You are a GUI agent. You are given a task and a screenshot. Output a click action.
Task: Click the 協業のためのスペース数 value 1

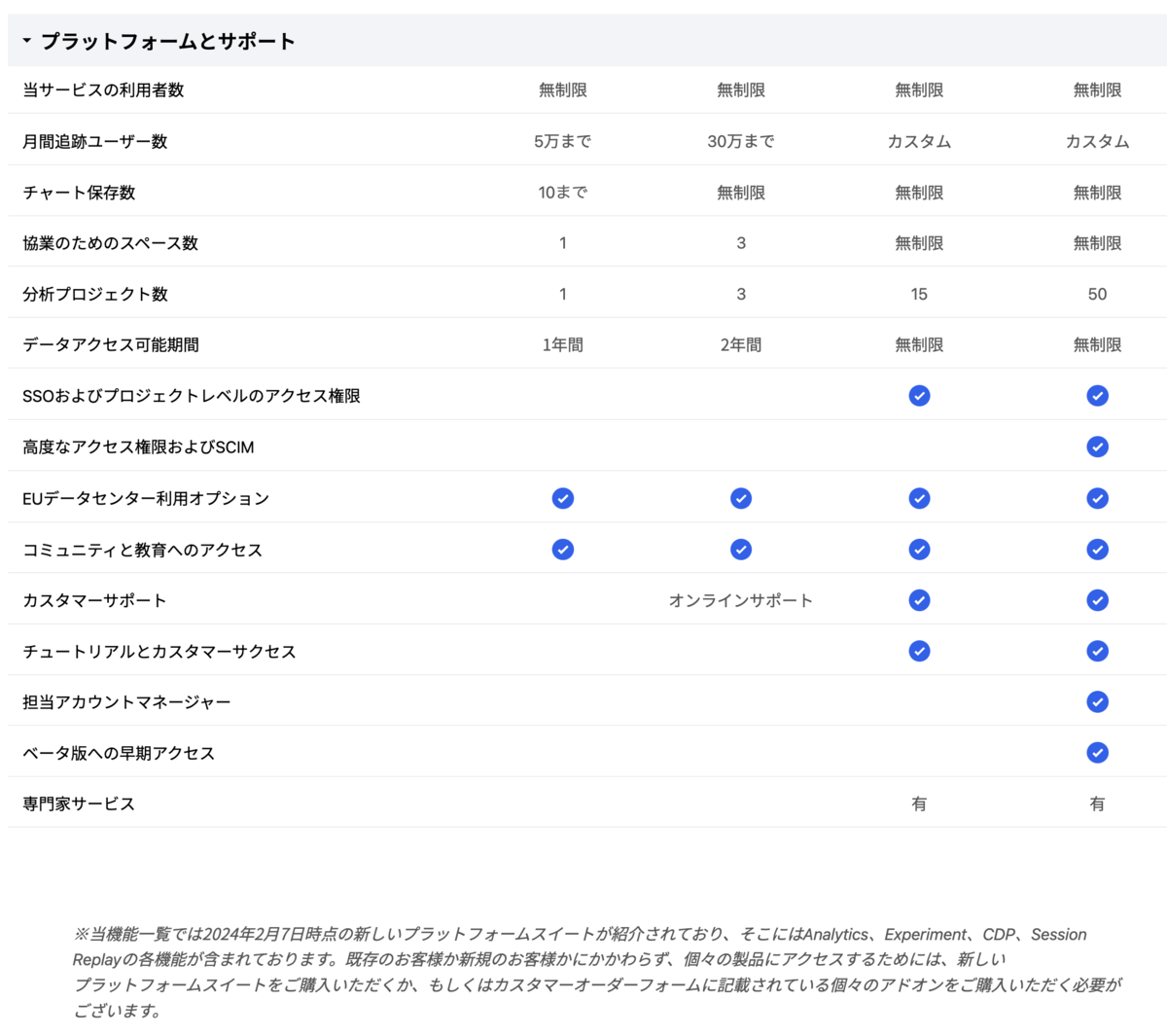pos(562,243)
